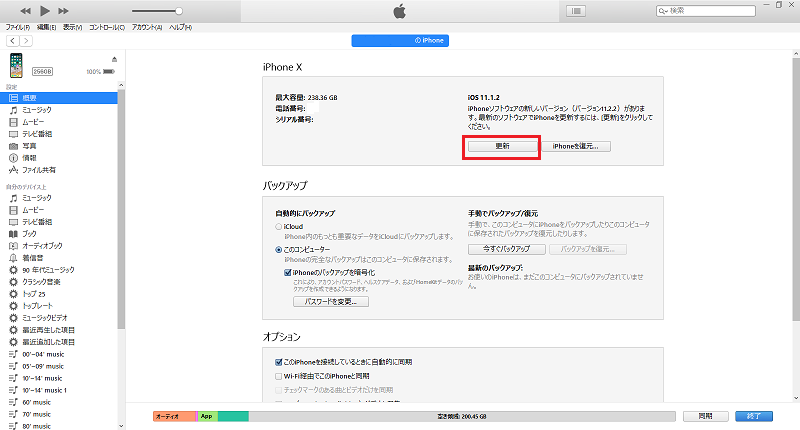Click main pane scrollbar down arrow
Screen dimensions: 800x430
pos(796,398)
